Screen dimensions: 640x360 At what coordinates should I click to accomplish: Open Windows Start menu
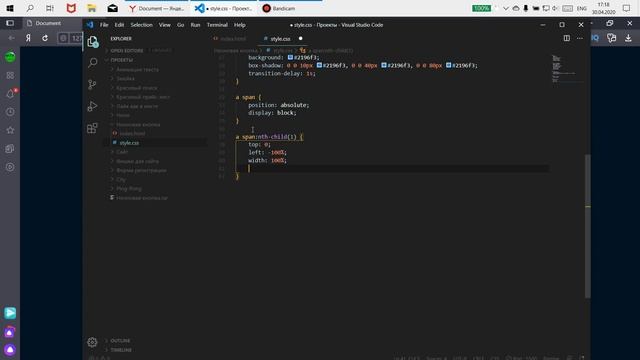[x=10, y=8]
